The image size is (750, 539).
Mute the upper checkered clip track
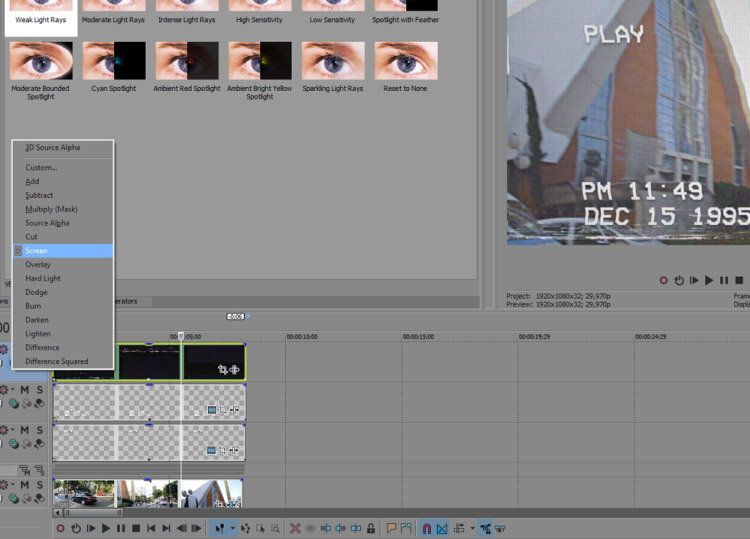coord(24,390)
